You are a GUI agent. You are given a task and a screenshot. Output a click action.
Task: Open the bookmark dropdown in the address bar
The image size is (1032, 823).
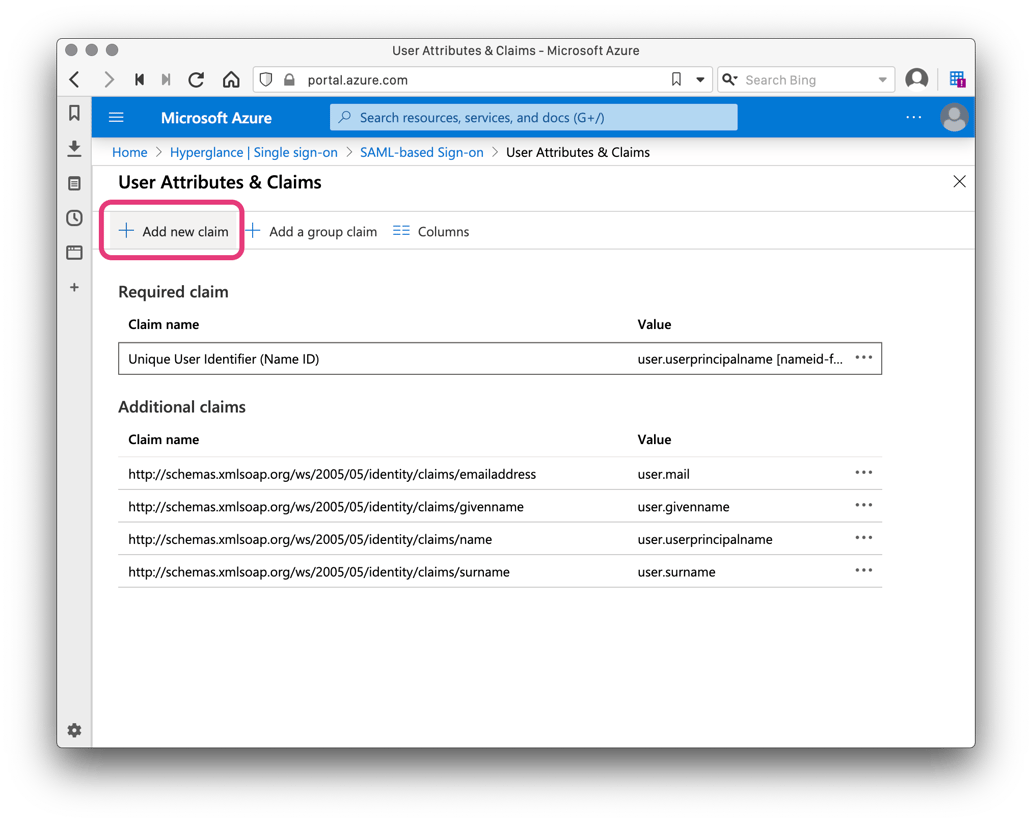pyautogui.click(x=699, y=79)
